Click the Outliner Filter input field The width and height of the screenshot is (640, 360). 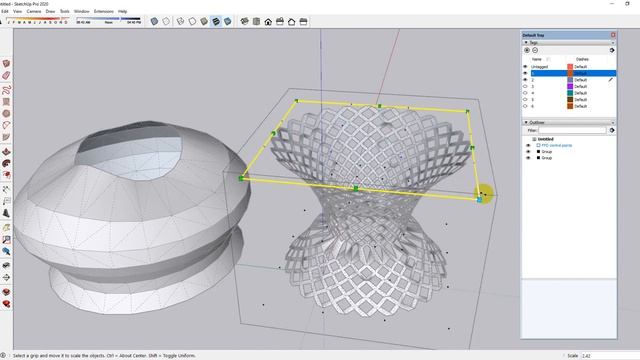[x=572, y=130]
